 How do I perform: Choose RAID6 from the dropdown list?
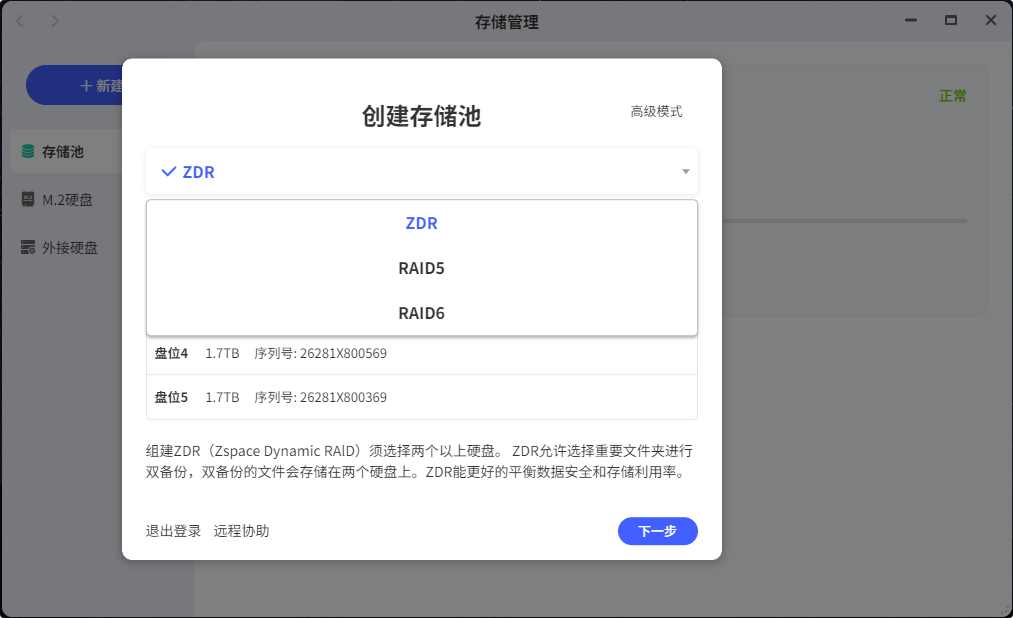422,313
